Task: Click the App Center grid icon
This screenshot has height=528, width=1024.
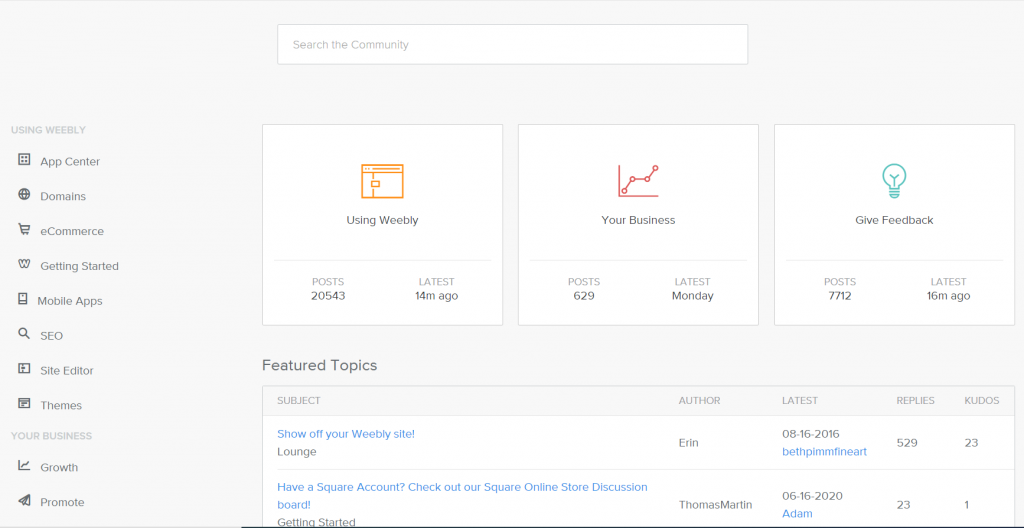Action: [x=24, y=159]
